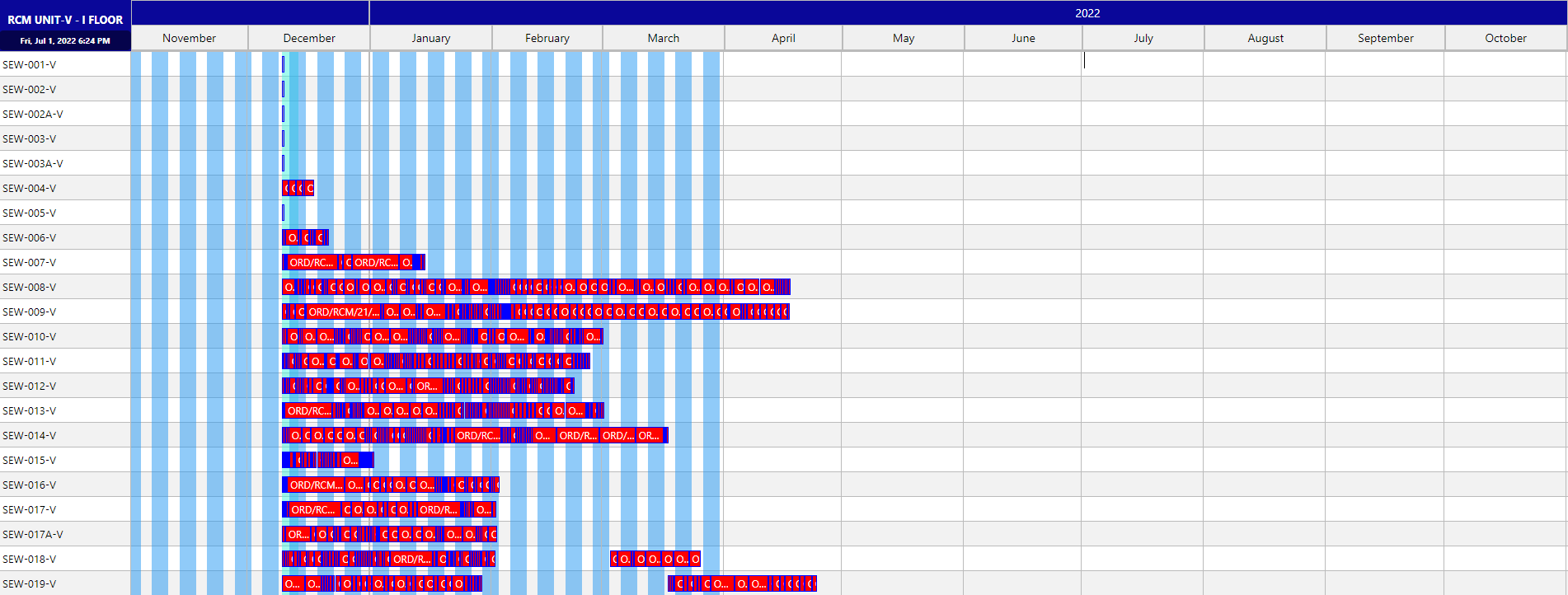This screenshot has width=1568, height=595.
Task: Click the ORD/RC... bar in SEW-013-V row
Action: coord(308,410)
